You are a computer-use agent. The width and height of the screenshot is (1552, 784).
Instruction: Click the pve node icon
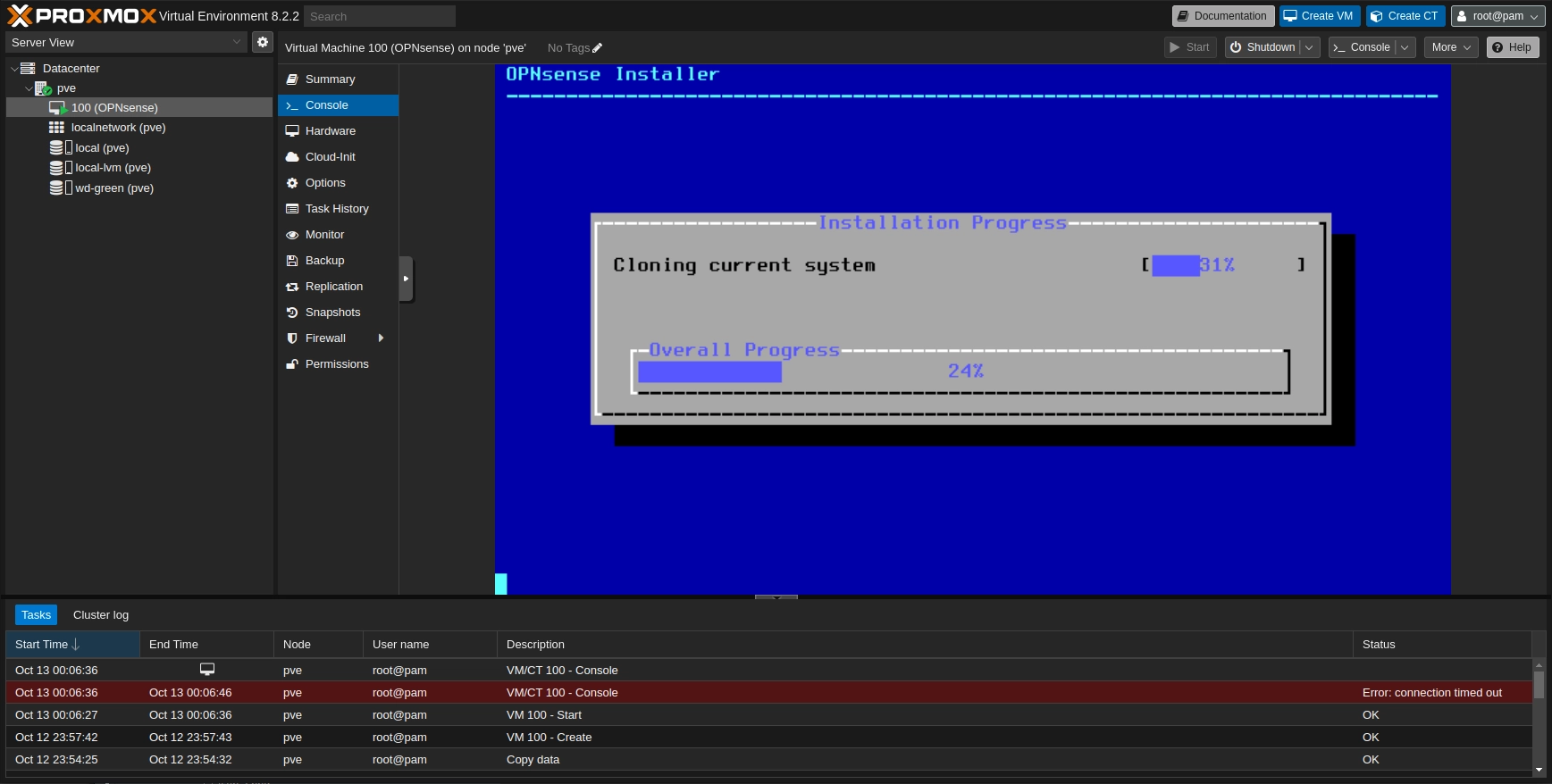(x=43, y=88)
